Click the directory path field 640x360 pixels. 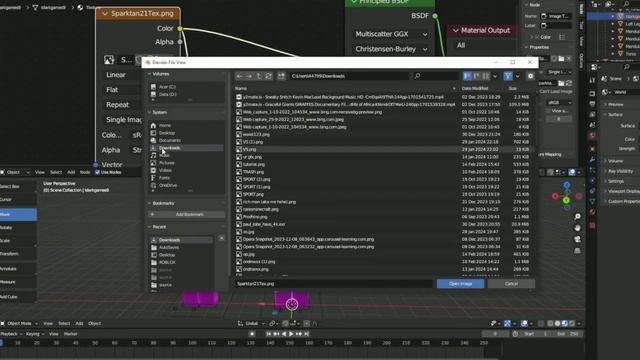pos(349,76)
